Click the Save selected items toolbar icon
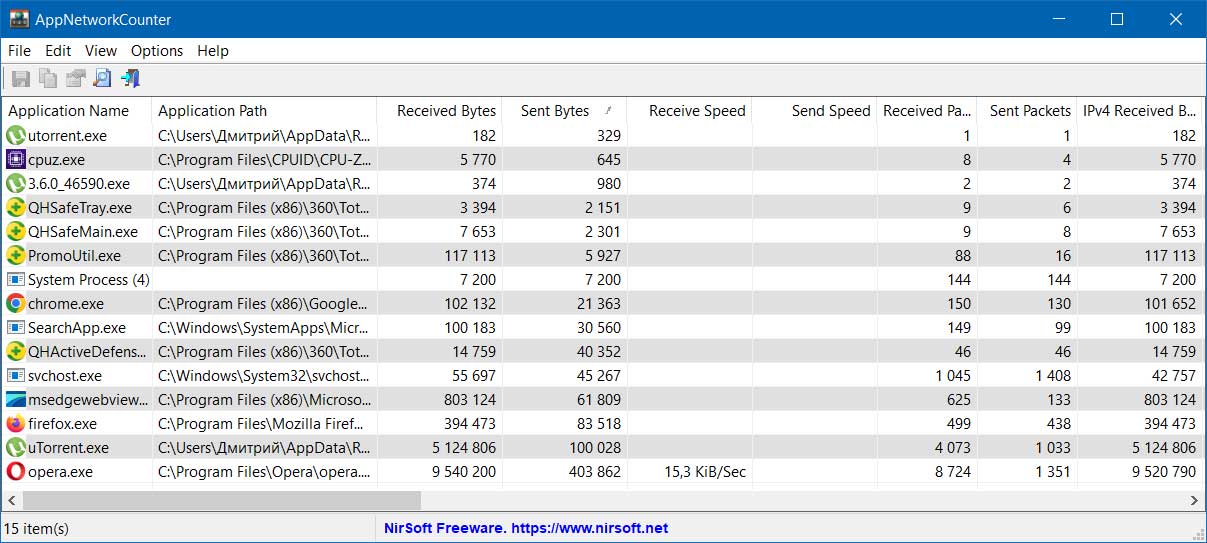Viewport: 1207px width, 543px height. 20,78
